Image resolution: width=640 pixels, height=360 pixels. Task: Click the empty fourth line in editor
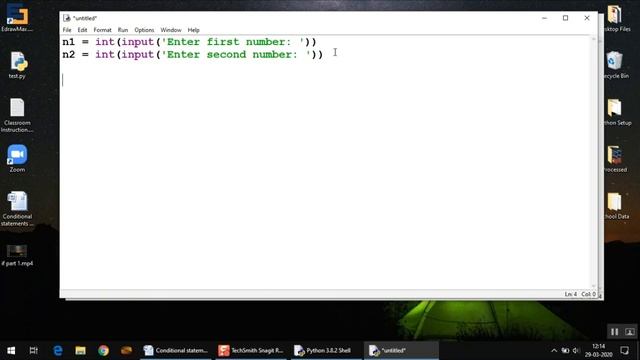326,80
